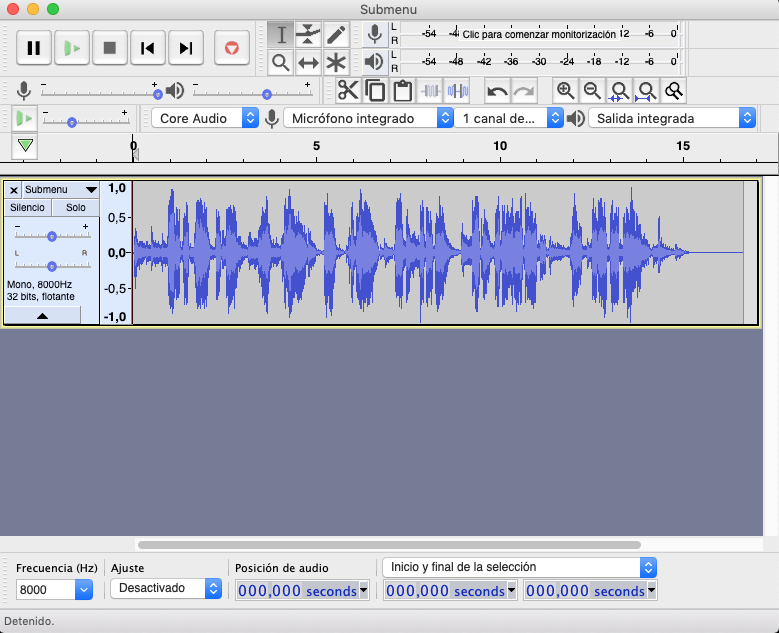Viewport: 779px width, 633px height.
Task: Click the green timeline pinned-head triangle
Action: pos(25,146)
